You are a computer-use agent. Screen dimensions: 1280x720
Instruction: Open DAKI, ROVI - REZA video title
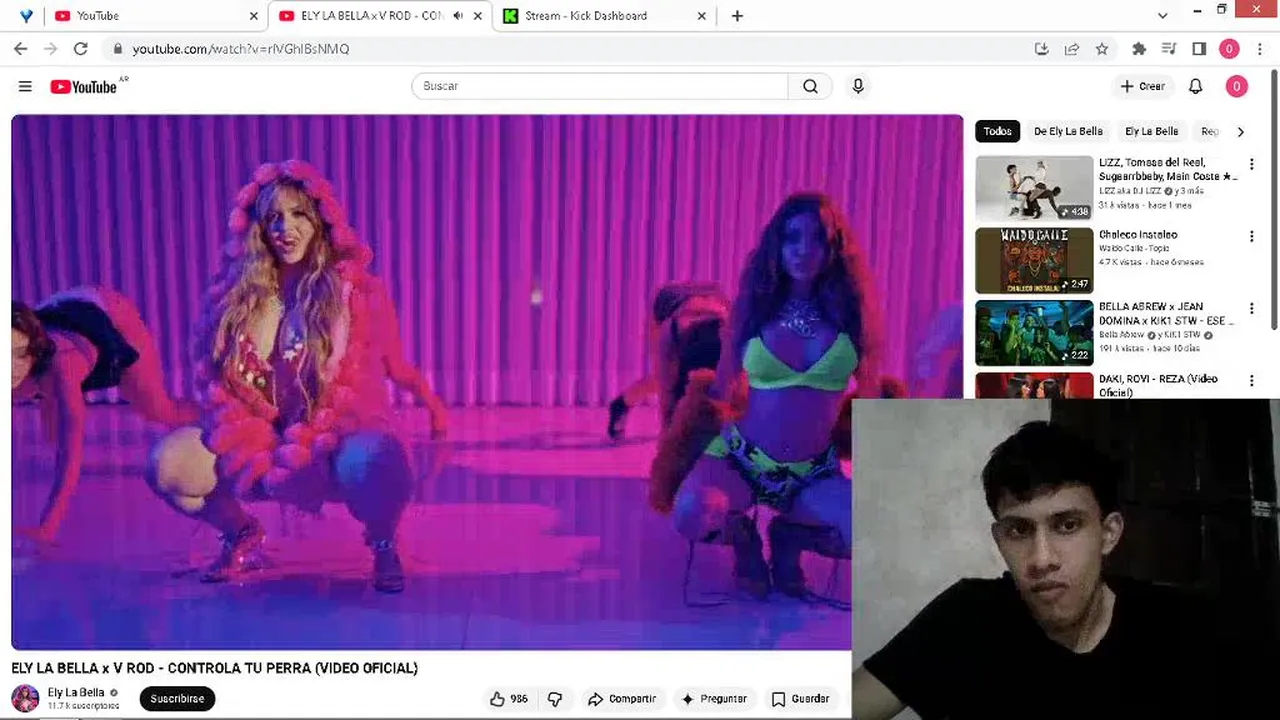pos(1158,385)
